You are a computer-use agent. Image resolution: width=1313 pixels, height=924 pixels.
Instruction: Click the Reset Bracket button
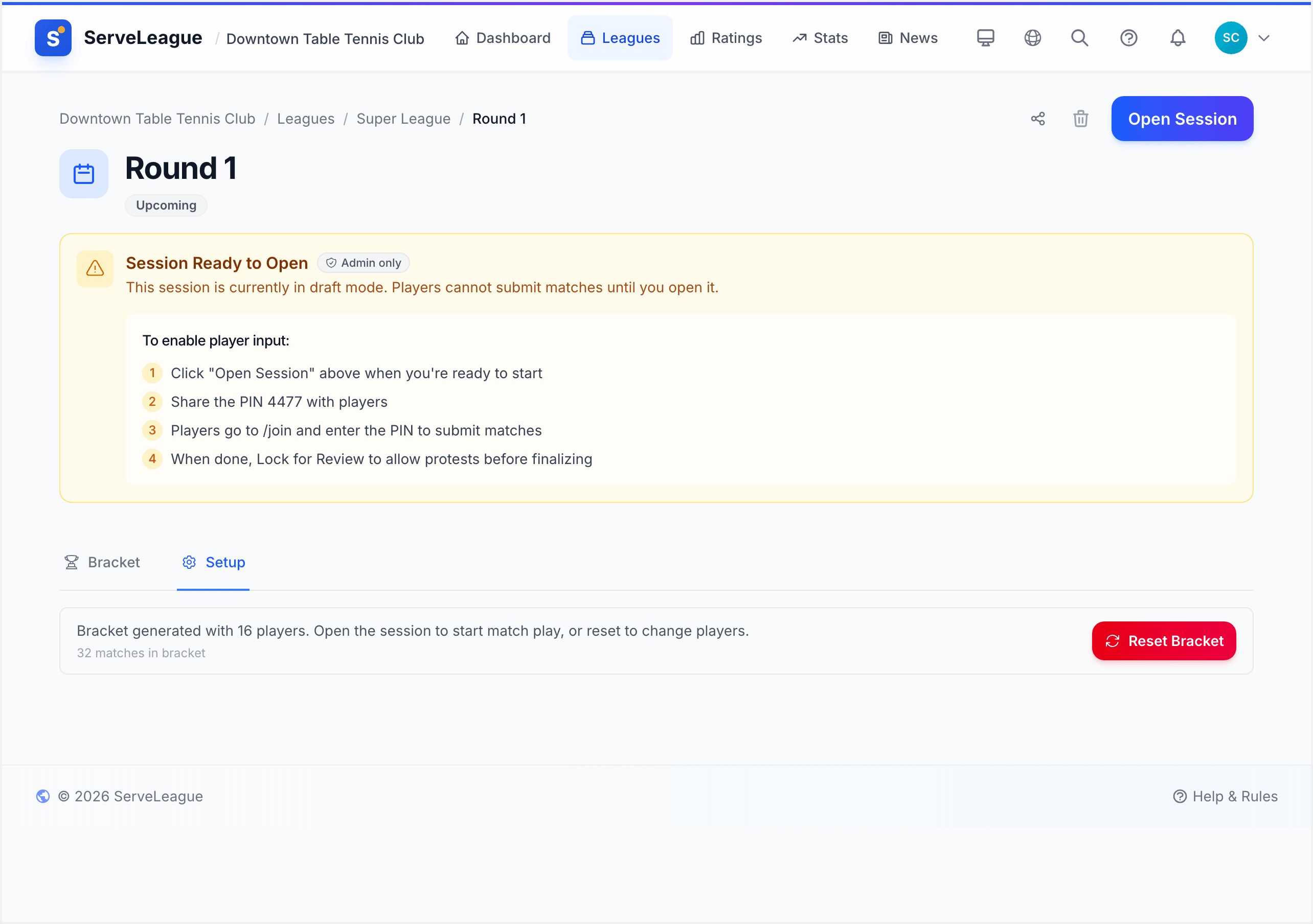(1164, 640)
